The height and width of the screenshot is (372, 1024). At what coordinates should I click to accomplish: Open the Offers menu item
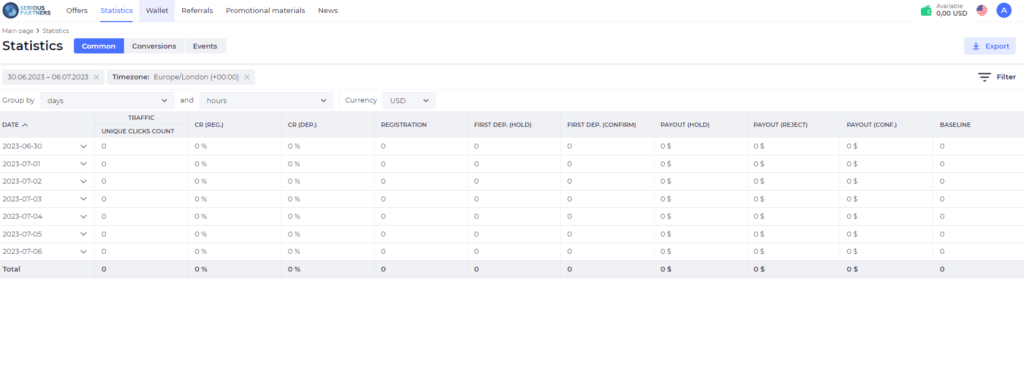coord(77,10)
